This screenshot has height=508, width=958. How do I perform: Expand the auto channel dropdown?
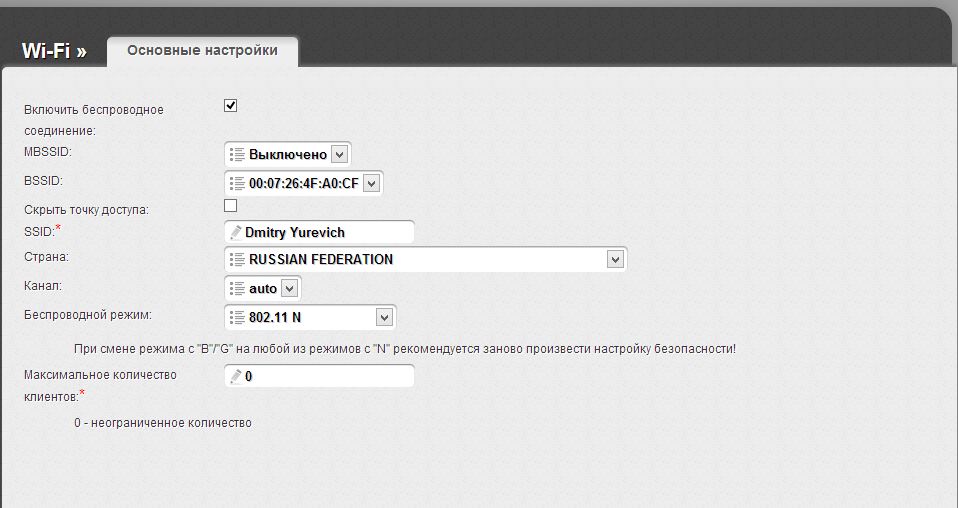[x=289, y=288]
